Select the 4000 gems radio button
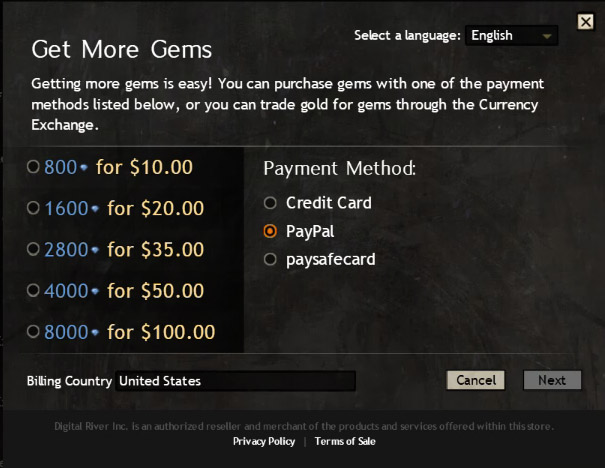 [34, 291]
